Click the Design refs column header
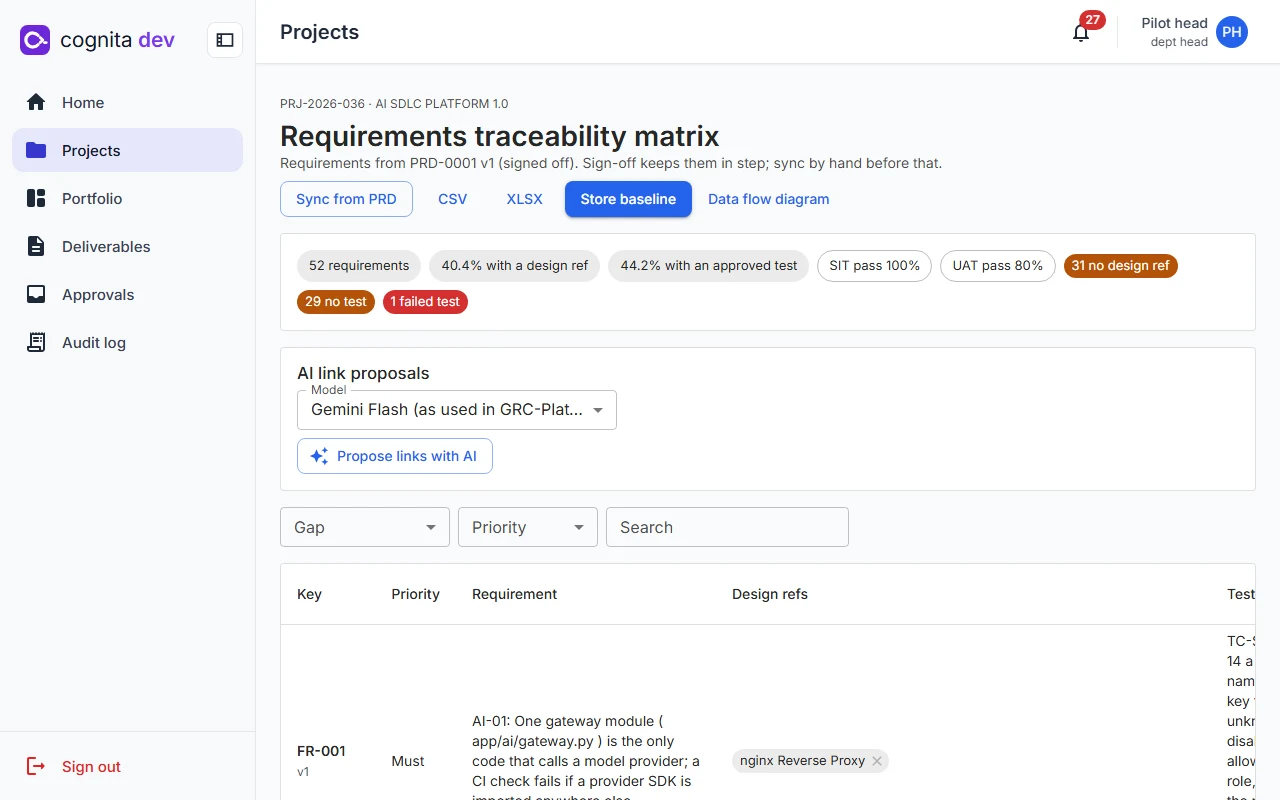Viewport: 1280px width, 800px height. click(x=770, y=594)
